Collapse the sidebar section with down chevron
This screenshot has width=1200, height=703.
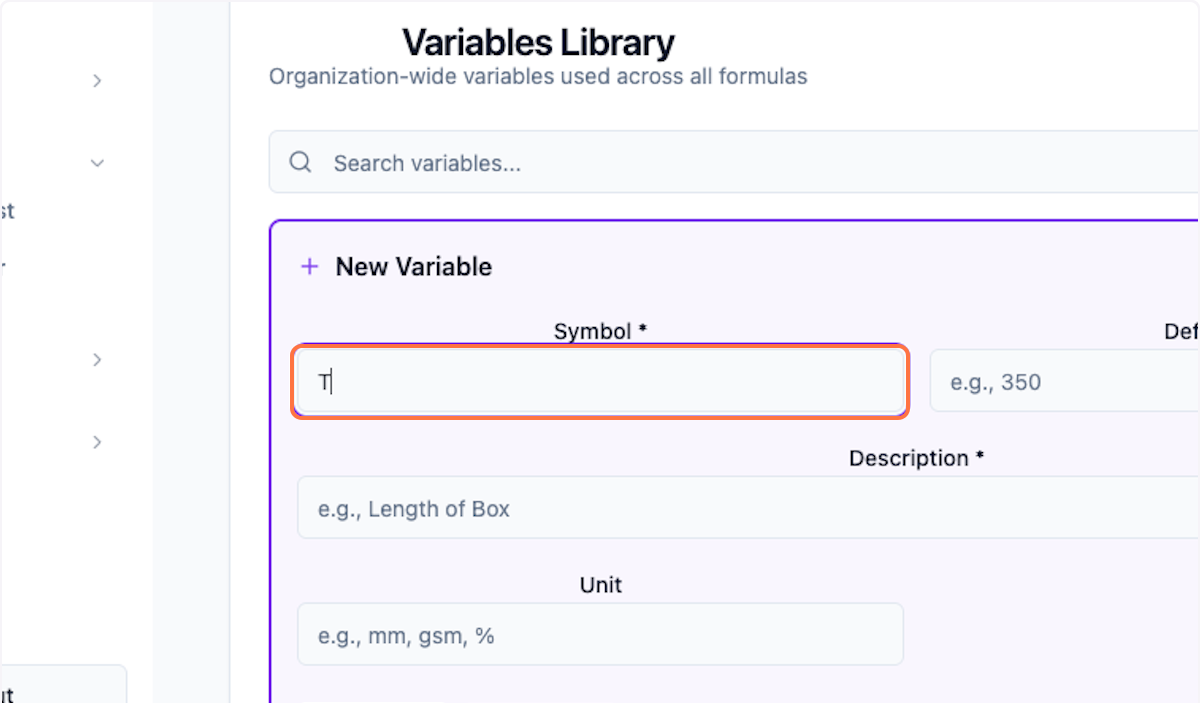click(97, 162)
